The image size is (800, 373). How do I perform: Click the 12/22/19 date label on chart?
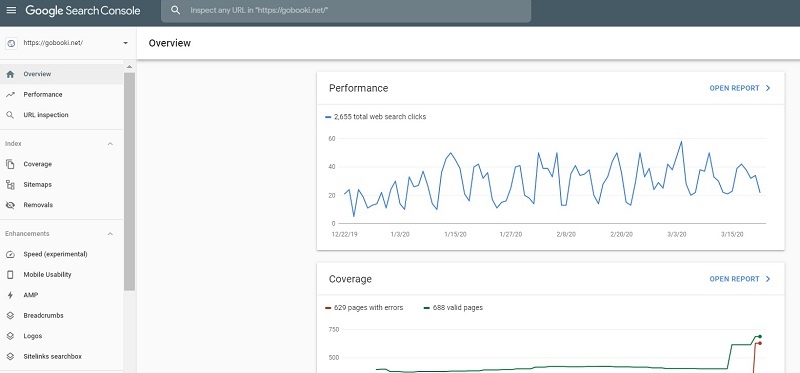coord(343,234)
